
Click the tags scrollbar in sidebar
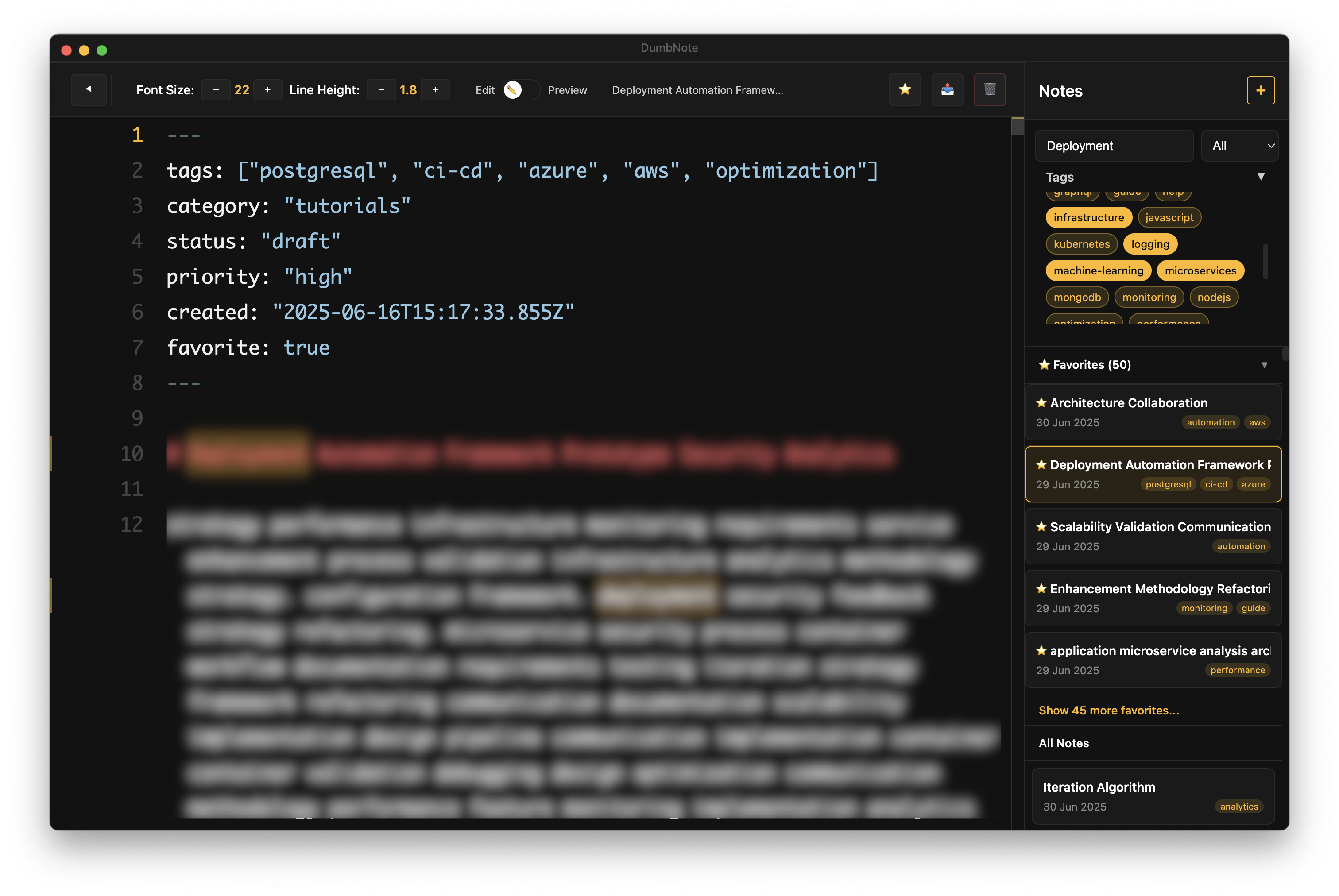coord(1265,262)
